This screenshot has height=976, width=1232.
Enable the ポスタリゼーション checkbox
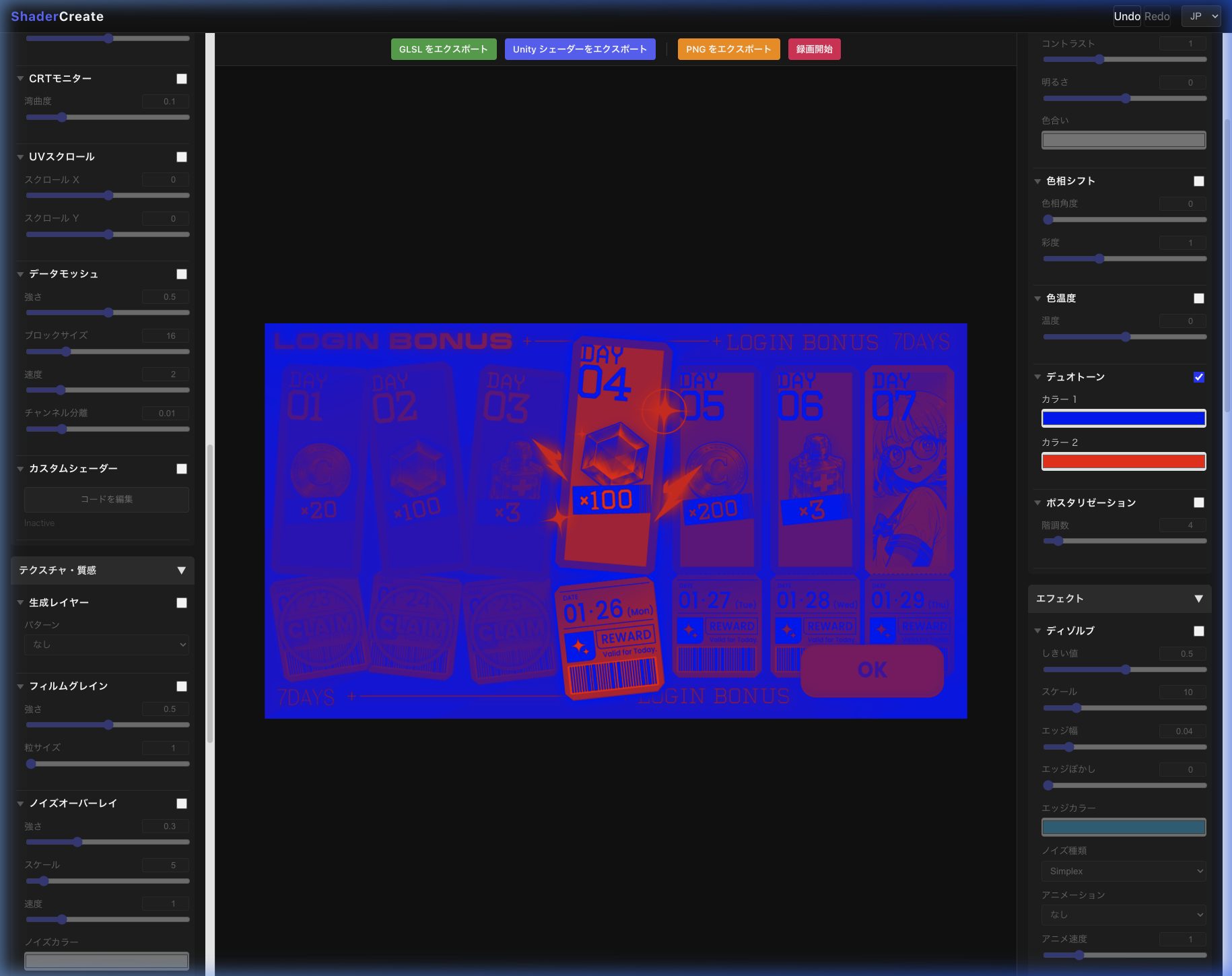(1198, 502)
